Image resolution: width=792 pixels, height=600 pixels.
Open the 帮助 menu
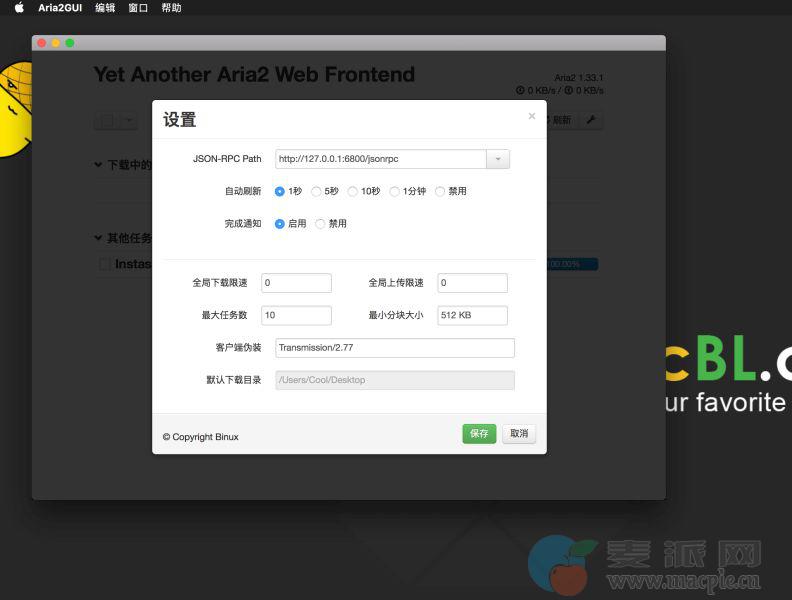171,8
